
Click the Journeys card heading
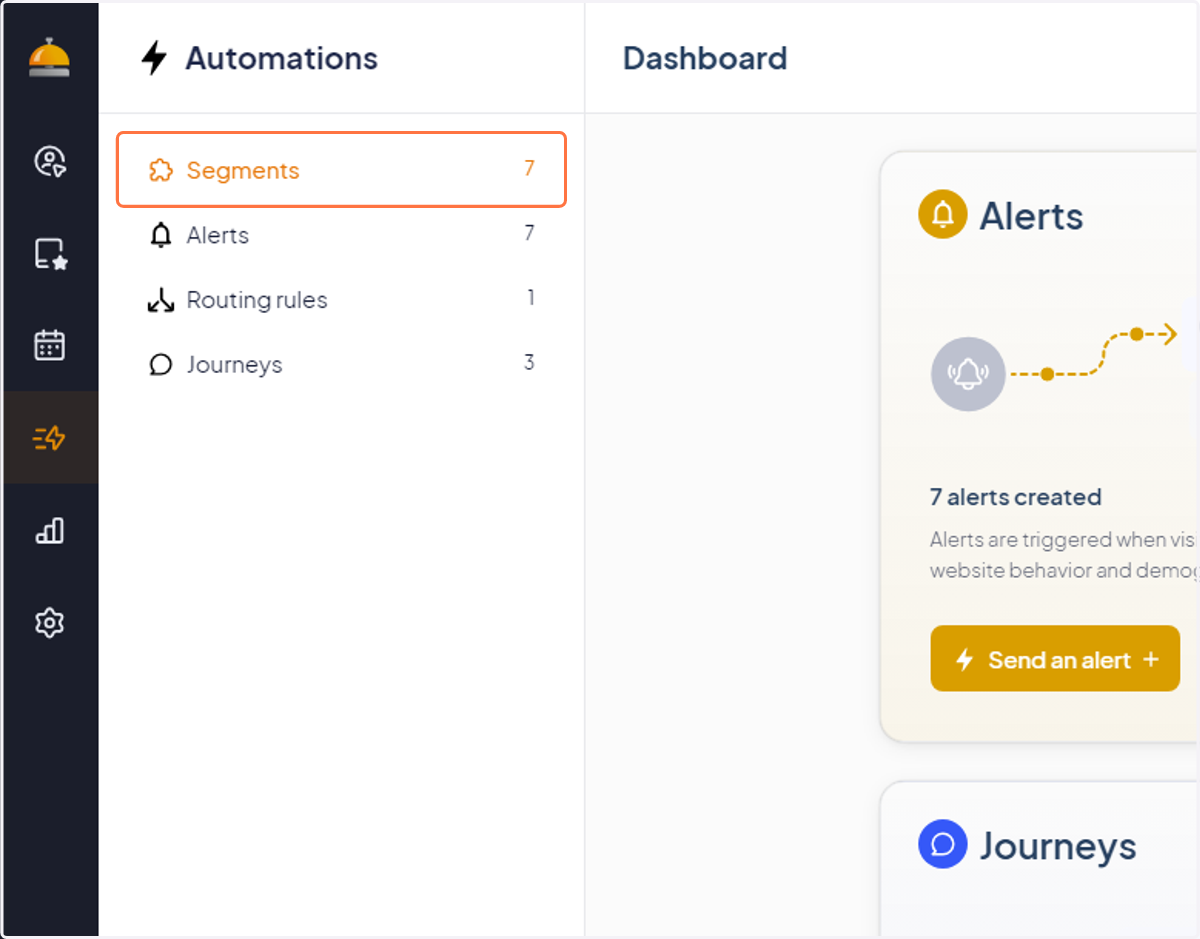(1058, 847)
